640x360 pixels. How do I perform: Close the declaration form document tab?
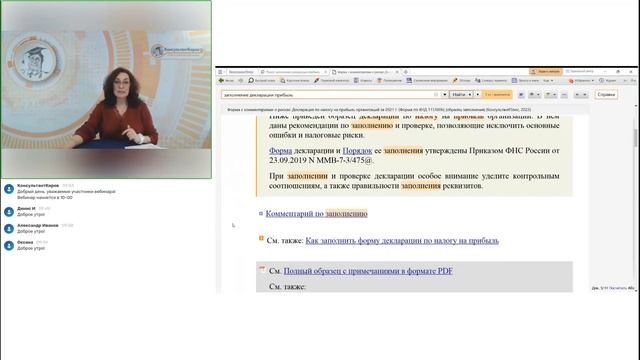pyautogui.click(x=397, y=72)
